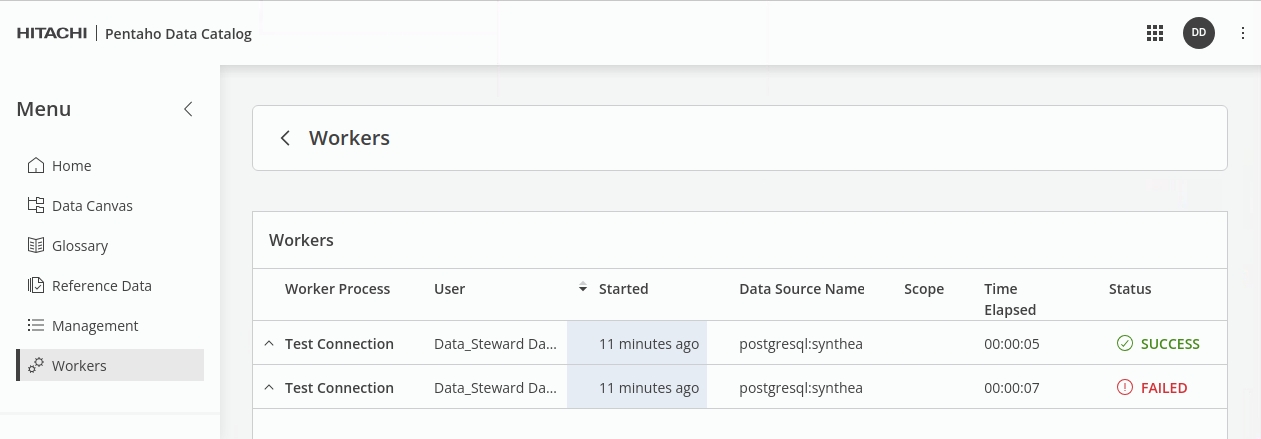Click the Data Canvas icon
Image resolution: width=1261 pixels, height=439 pixels.
(36, 206)
